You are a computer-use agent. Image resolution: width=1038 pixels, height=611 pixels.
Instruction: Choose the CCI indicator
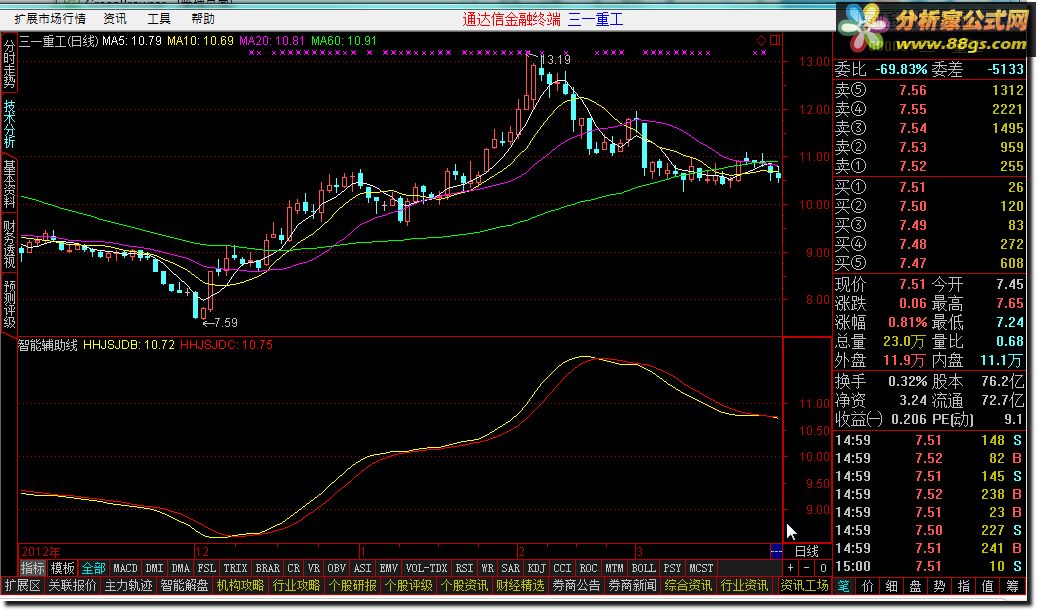(x=562, y=568)
